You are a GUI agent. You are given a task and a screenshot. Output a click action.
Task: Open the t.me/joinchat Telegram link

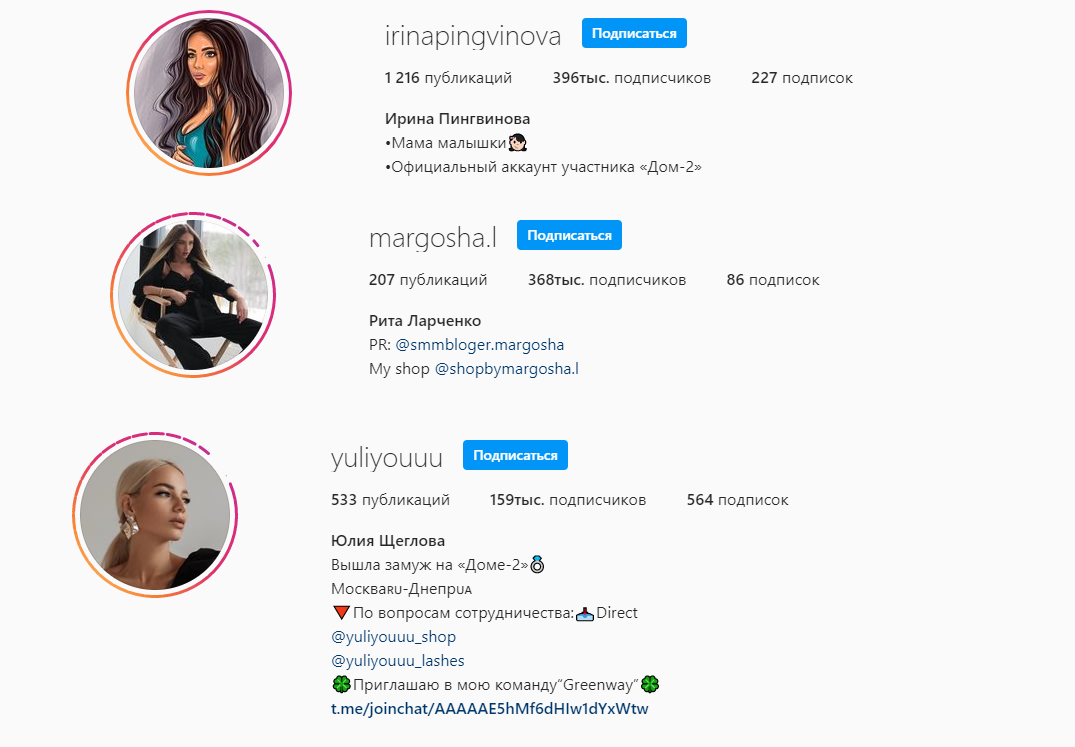(x=490, y=709)
